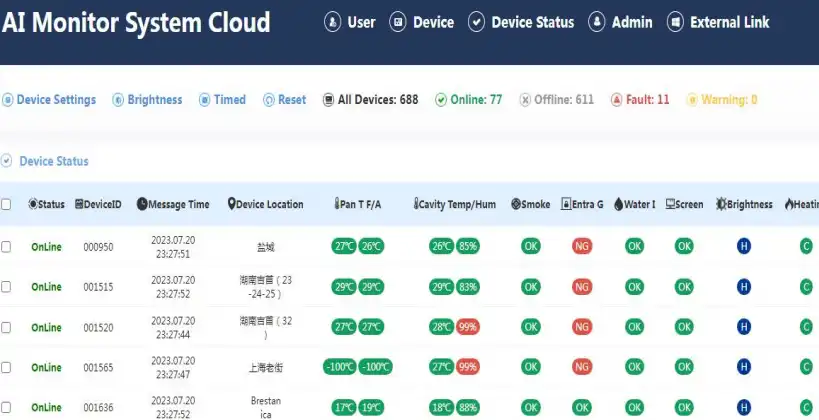Sort by the Message Time column header
The height and width of the screenshot is (420, 819).
tap(173, 204)
